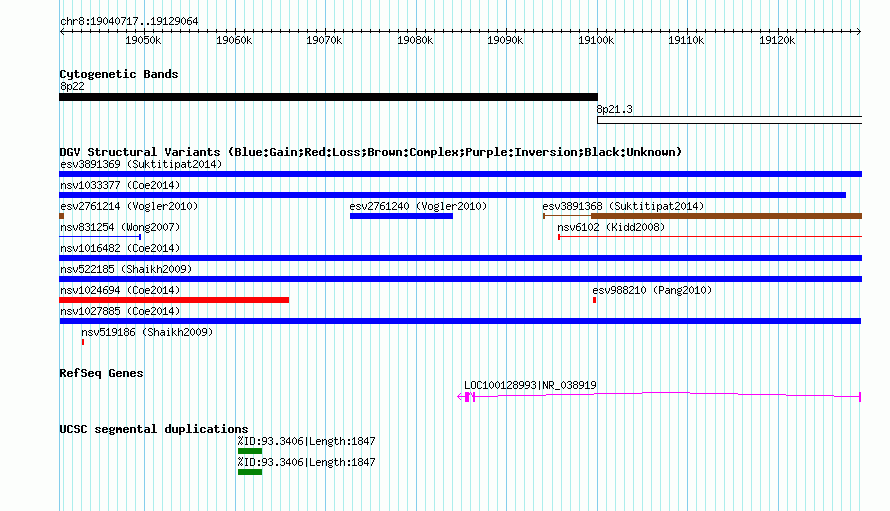Select the magenta LOC100128993 intron line
Viewport: 890px width, 511px height.
pyautogui.click(x=667, y=394)
